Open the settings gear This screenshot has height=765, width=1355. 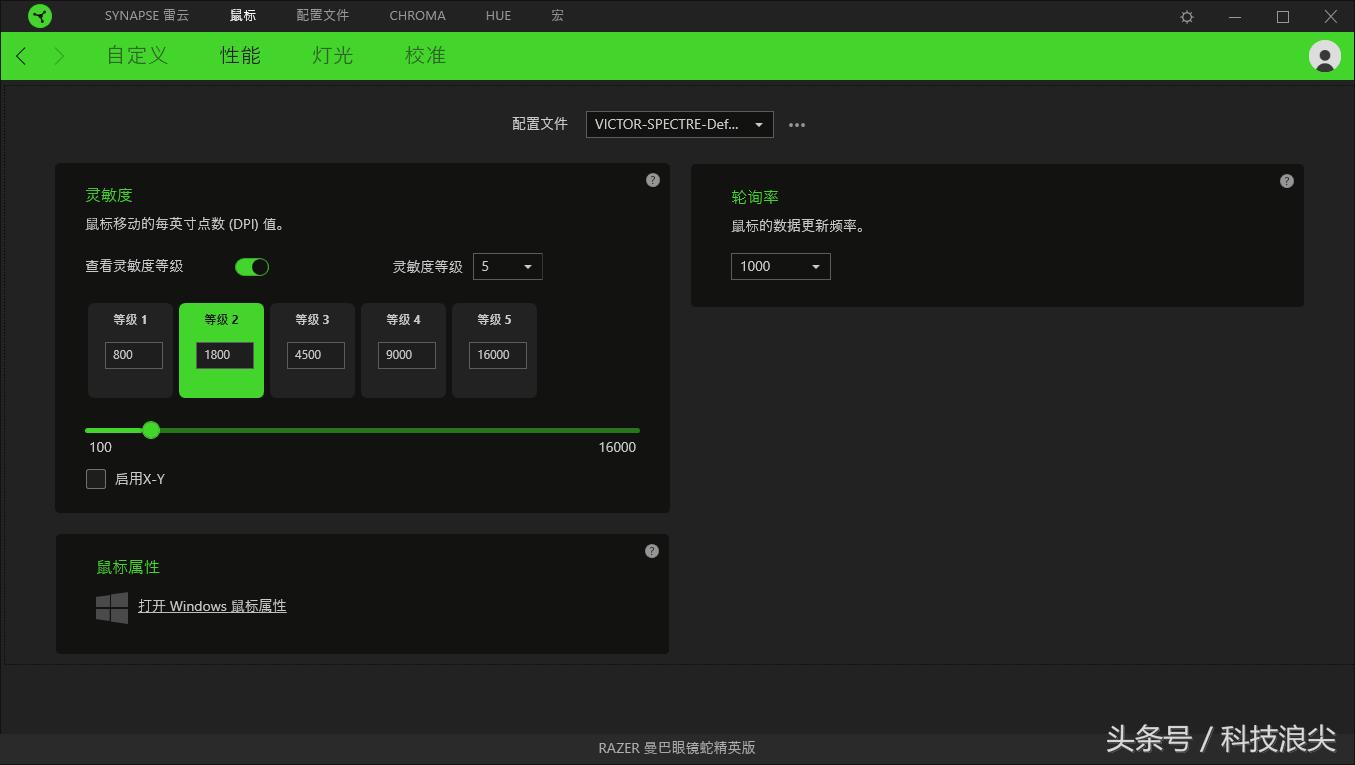coord(1186,16)
